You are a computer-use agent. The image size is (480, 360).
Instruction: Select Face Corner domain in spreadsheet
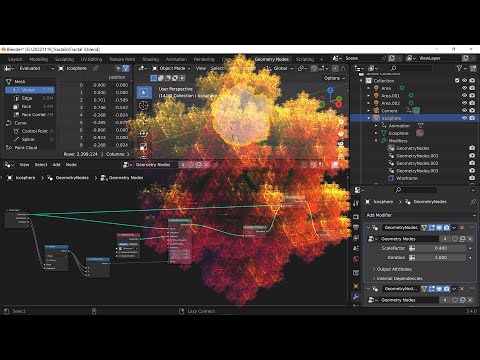[30, 115]
